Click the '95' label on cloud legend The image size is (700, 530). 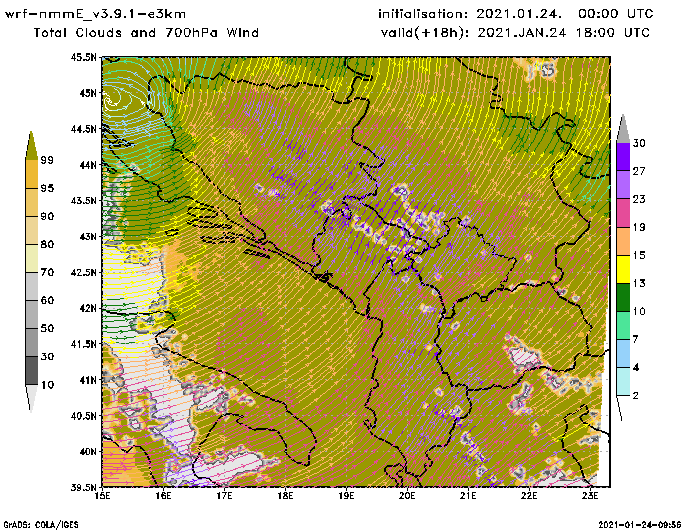[x=47, y=188]
